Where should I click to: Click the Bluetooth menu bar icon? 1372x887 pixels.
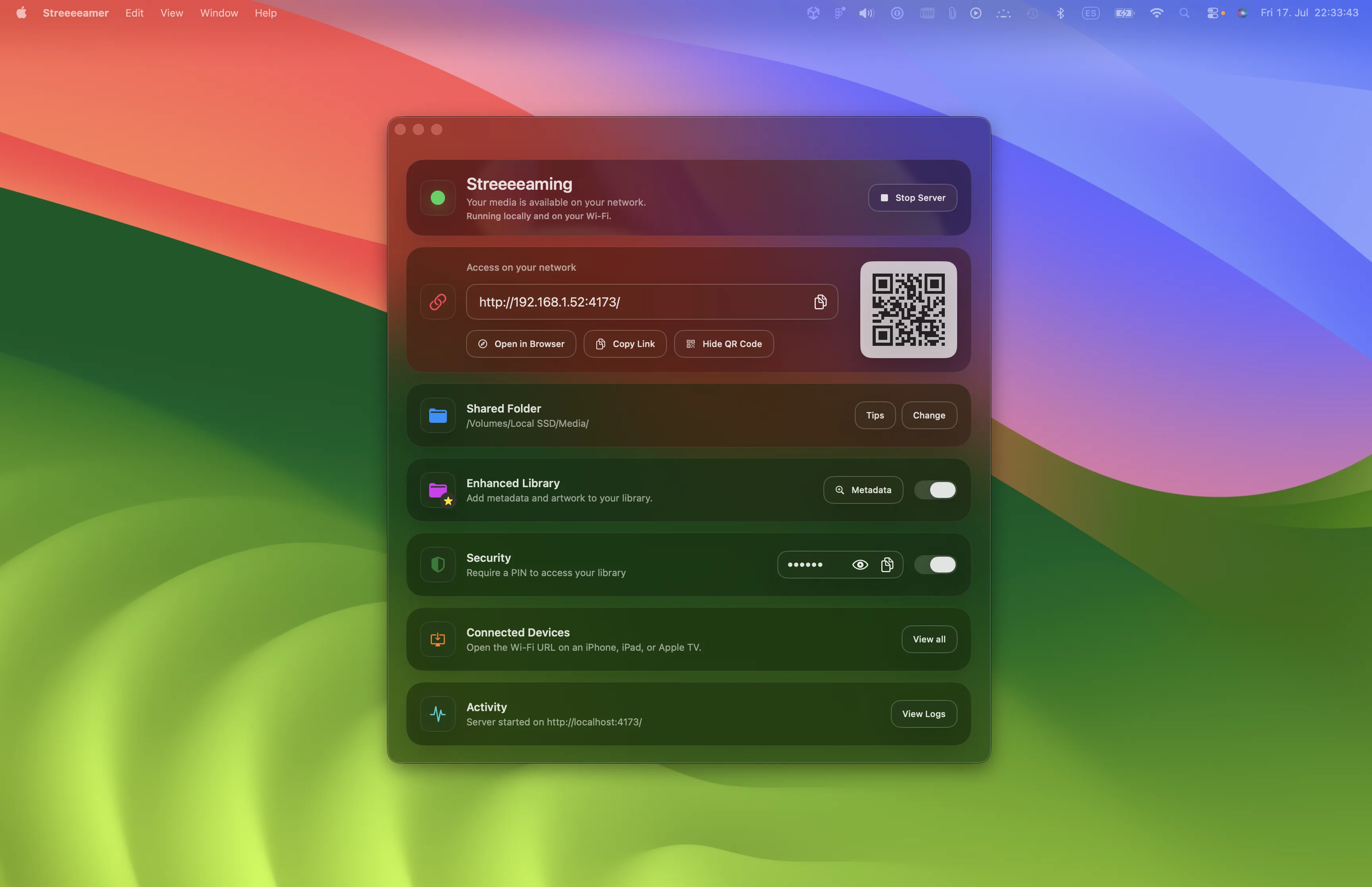tap(1060, 13)
